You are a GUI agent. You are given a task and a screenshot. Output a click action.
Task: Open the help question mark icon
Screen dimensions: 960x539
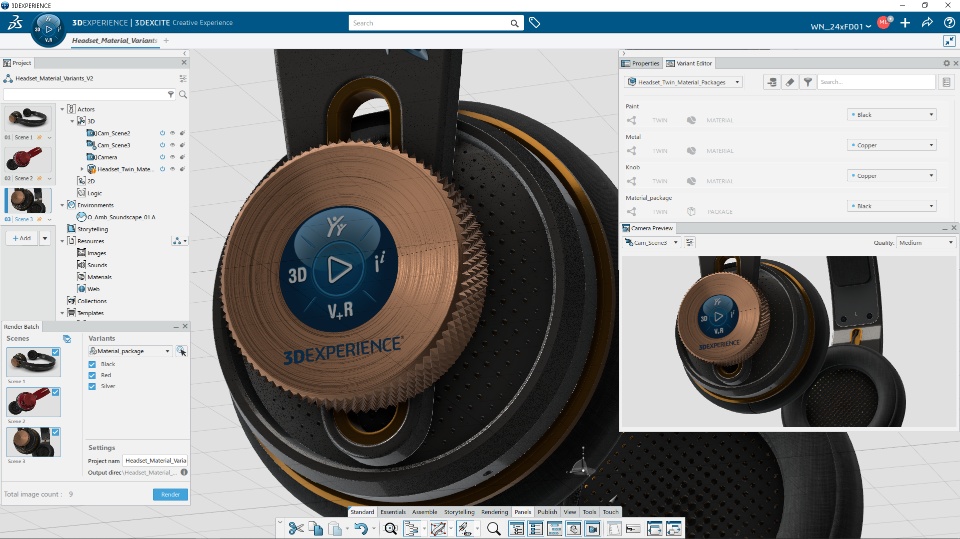(x=949, y=23)
